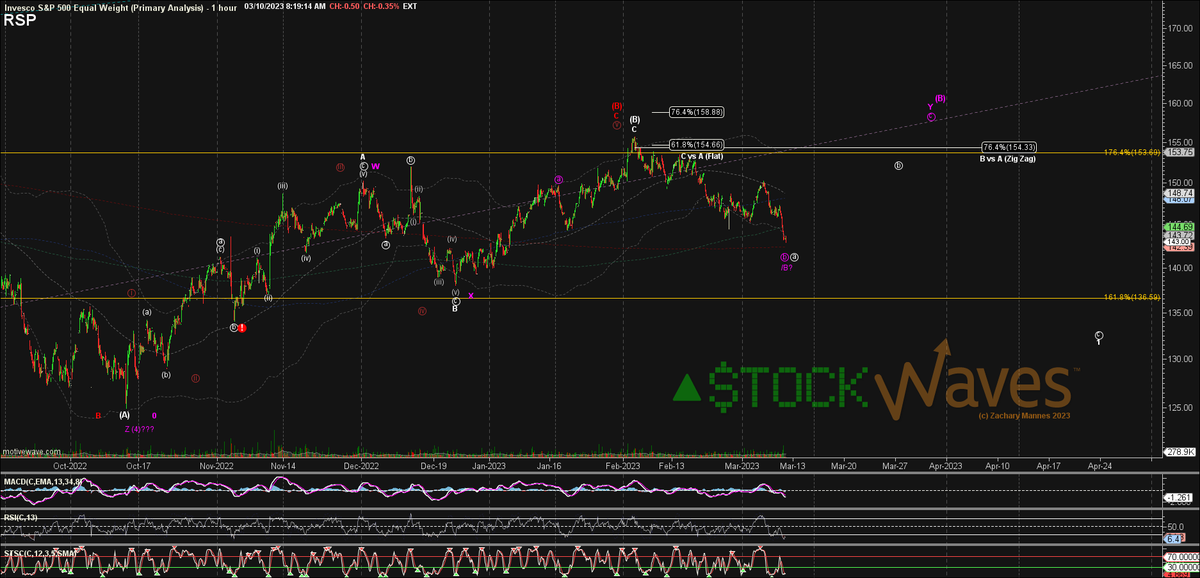This screenshot has height=578, width=1200.
Task: Click the magenta '/B?' wave label
Action: point(786,267)
